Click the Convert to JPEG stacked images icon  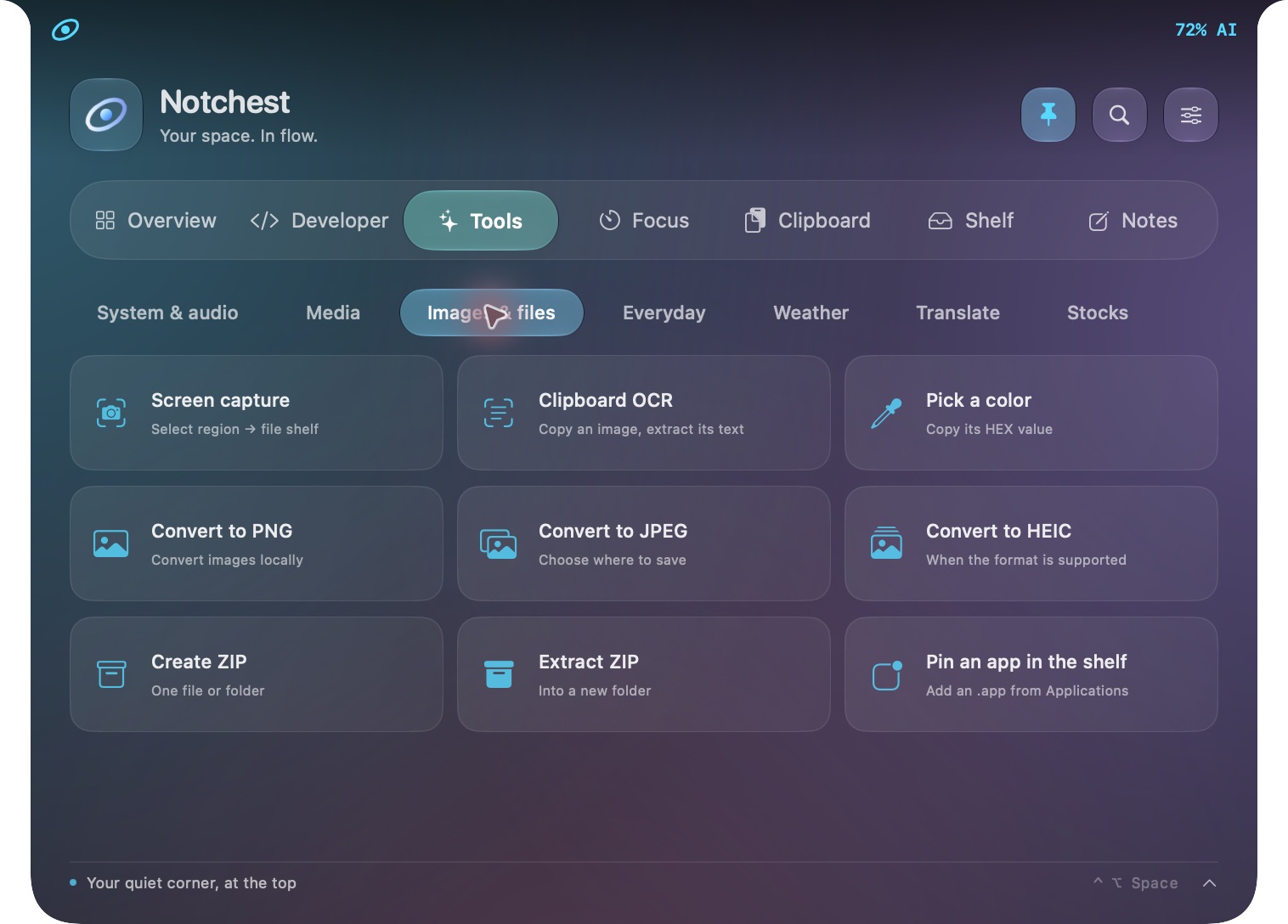499,544
